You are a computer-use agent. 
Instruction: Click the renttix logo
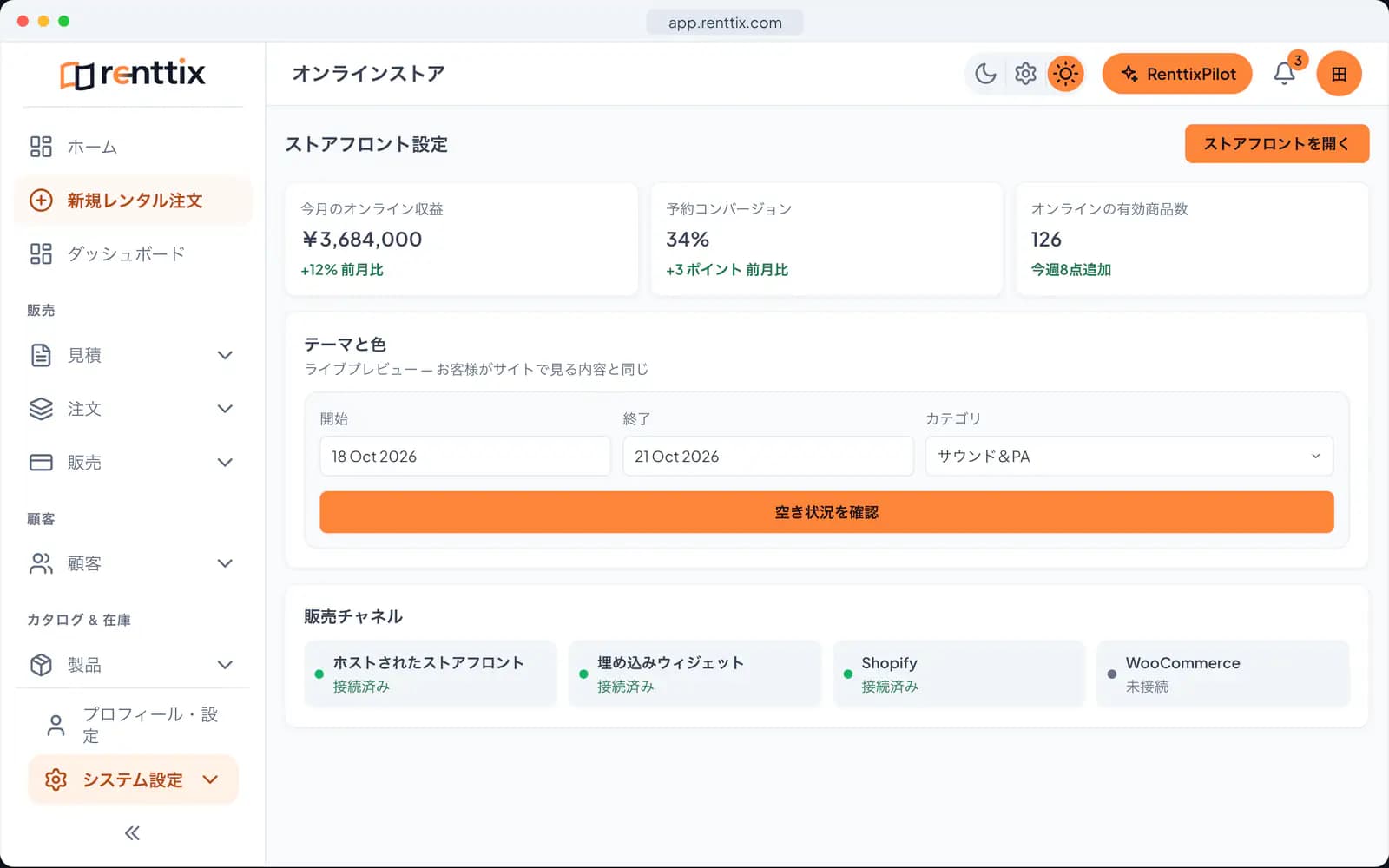point(133,74)
